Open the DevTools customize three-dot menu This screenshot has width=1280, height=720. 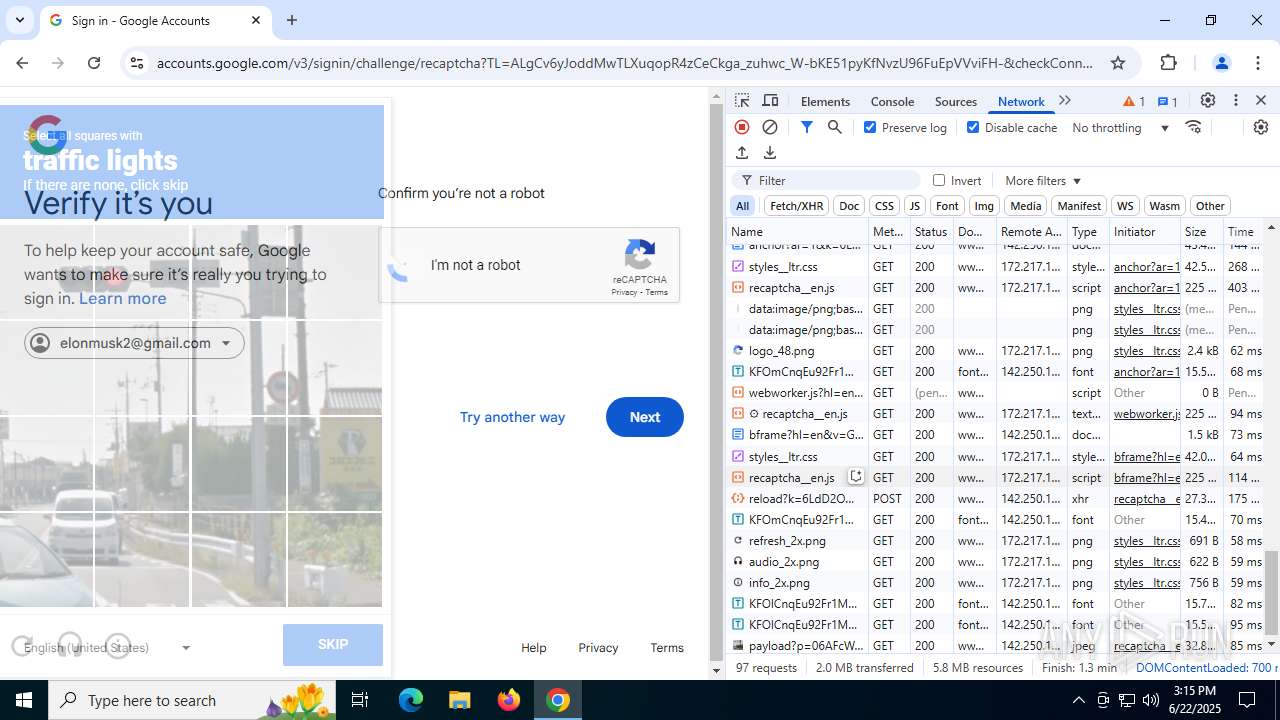(x=1236, y=101)
